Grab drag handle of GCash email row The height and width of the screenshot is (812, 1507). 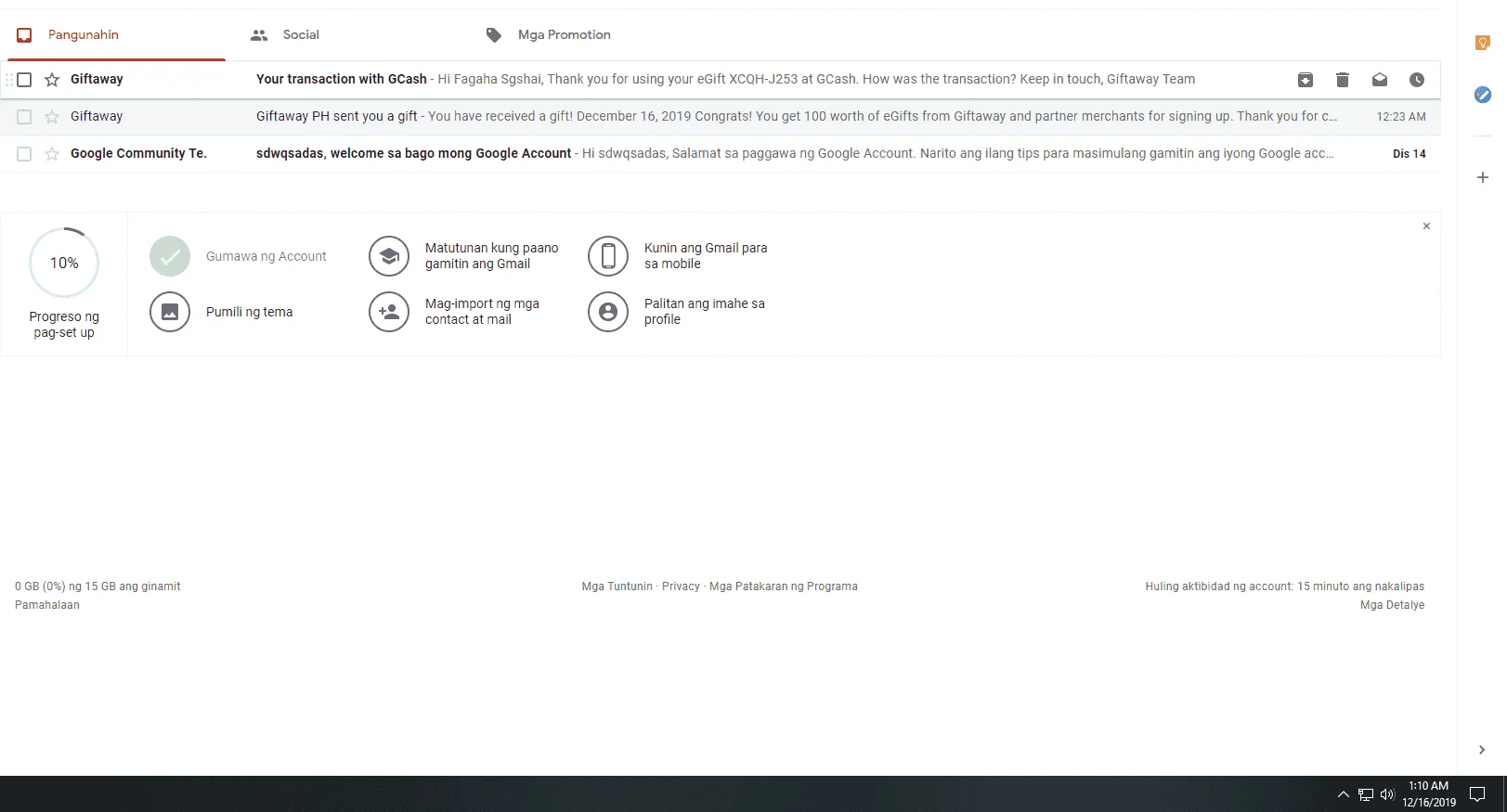pos(9,80)
